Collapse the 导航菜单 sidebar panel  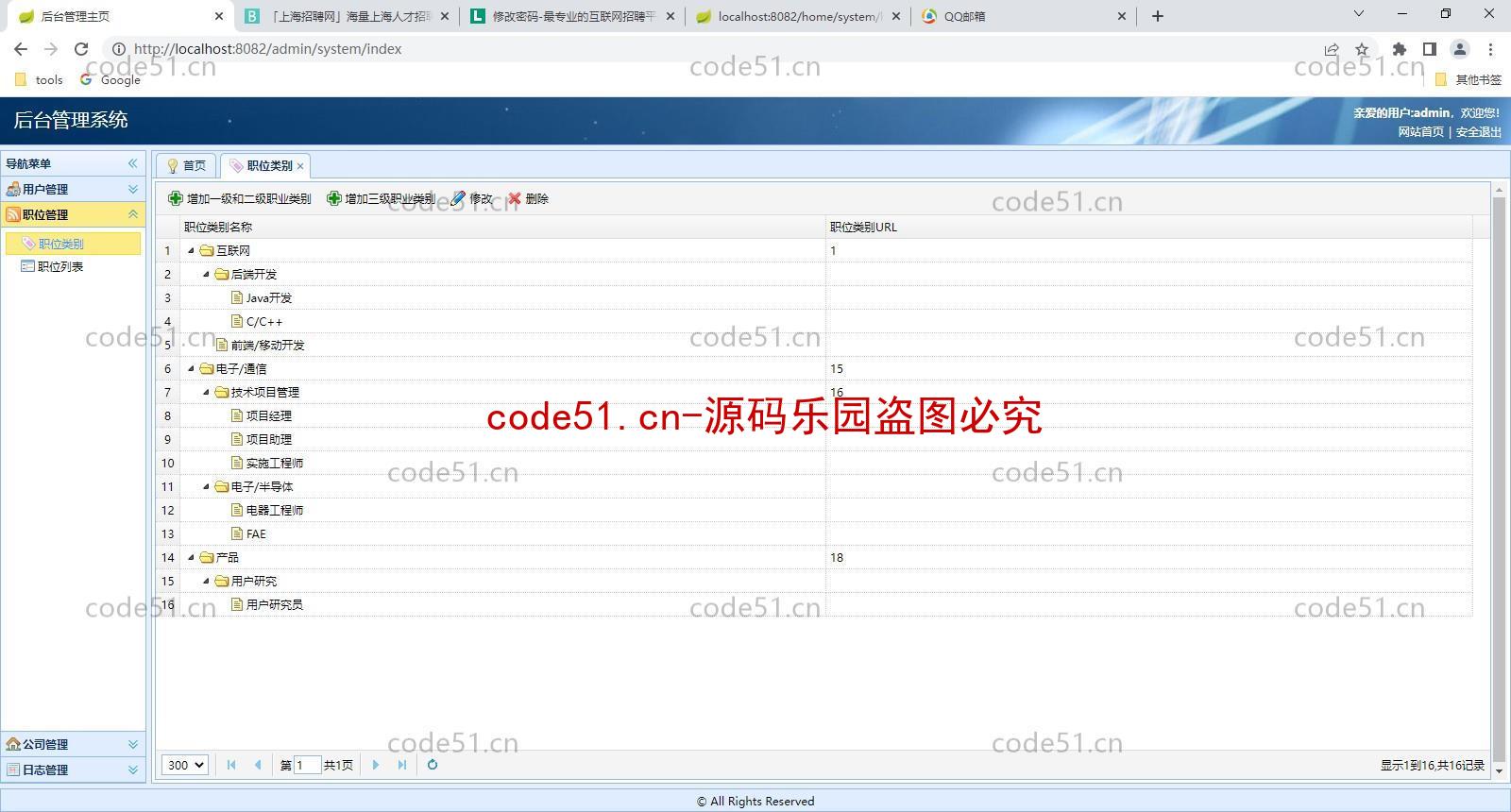pyautogui.click(x=133, y=163)
